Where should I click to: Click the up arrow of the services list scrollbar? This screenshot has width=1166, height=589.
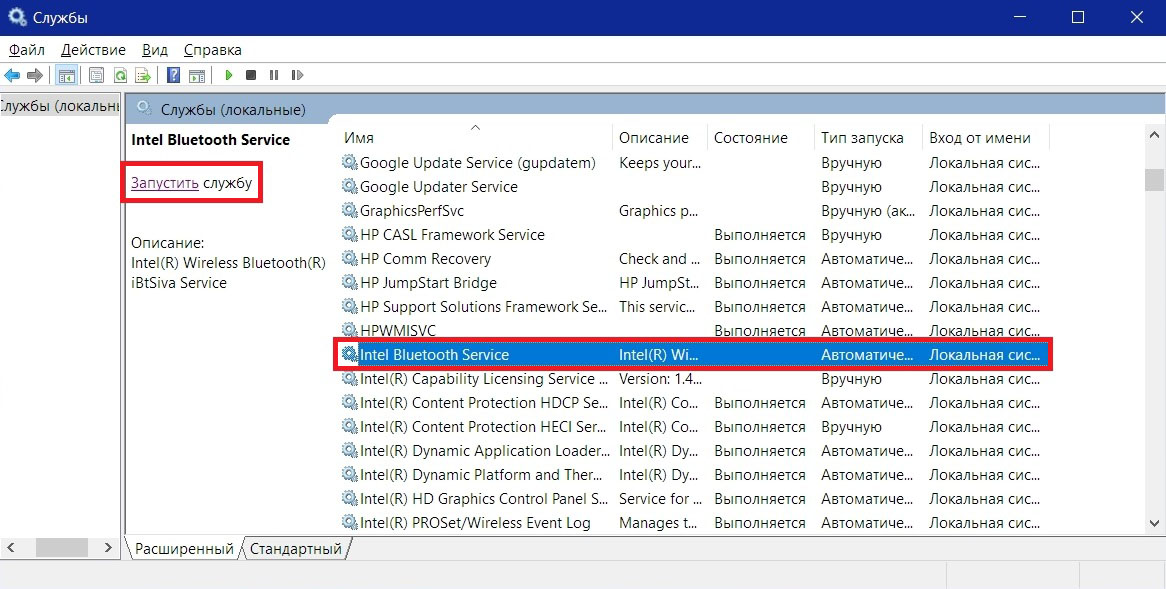[x=1154, y=135]
